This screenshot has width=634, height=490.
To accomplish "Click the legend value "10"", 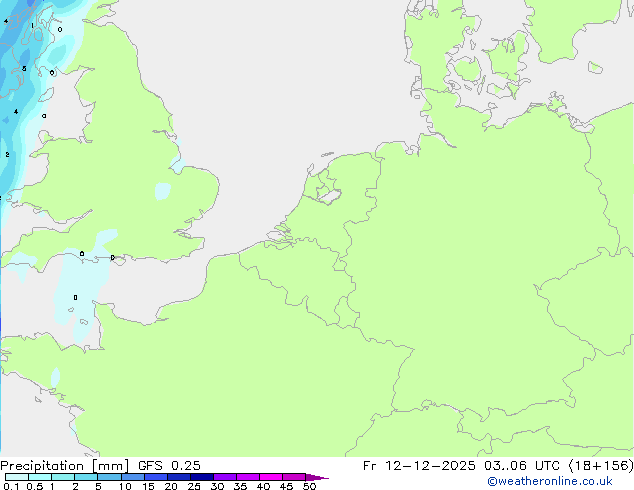I will (125, 486).
